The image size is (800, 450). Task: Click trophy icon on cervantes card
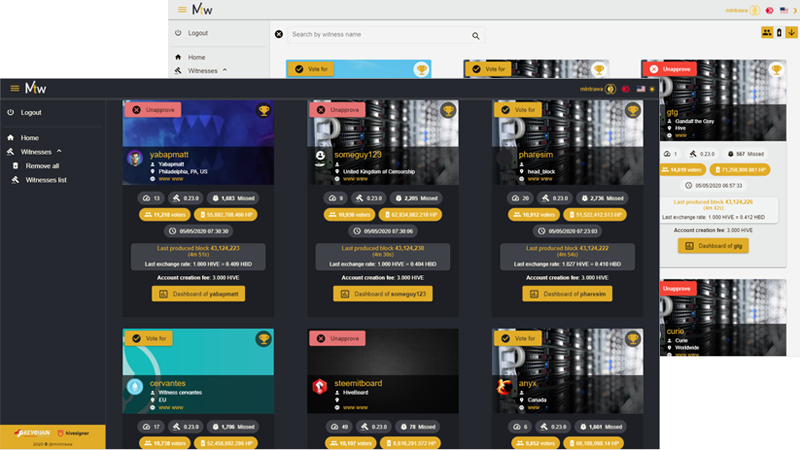(x=264, y=338)
